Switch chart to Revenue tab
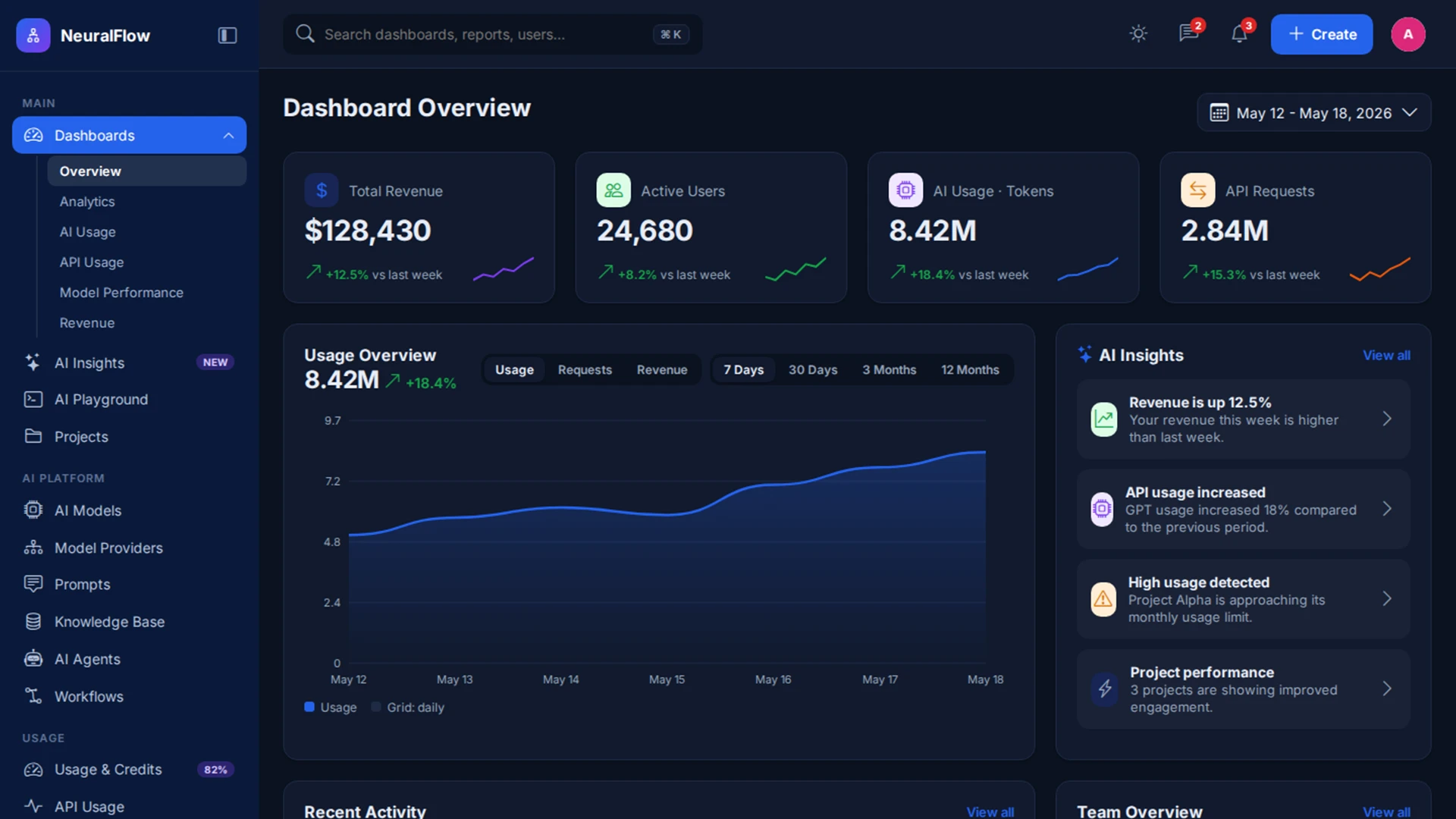 [x=662, y=370]
